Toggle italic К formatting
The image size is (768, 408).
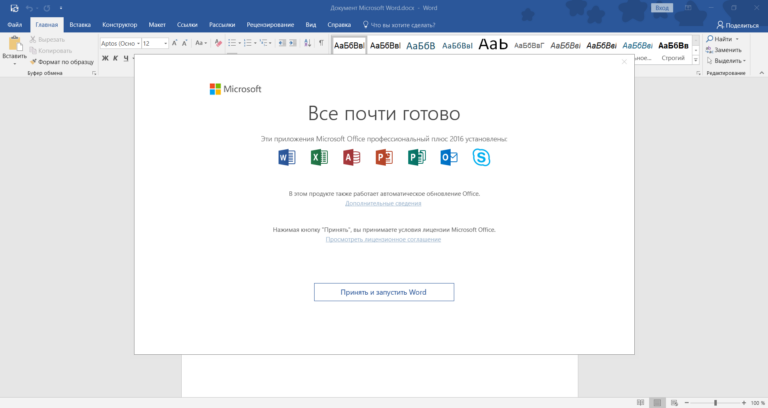116,58
